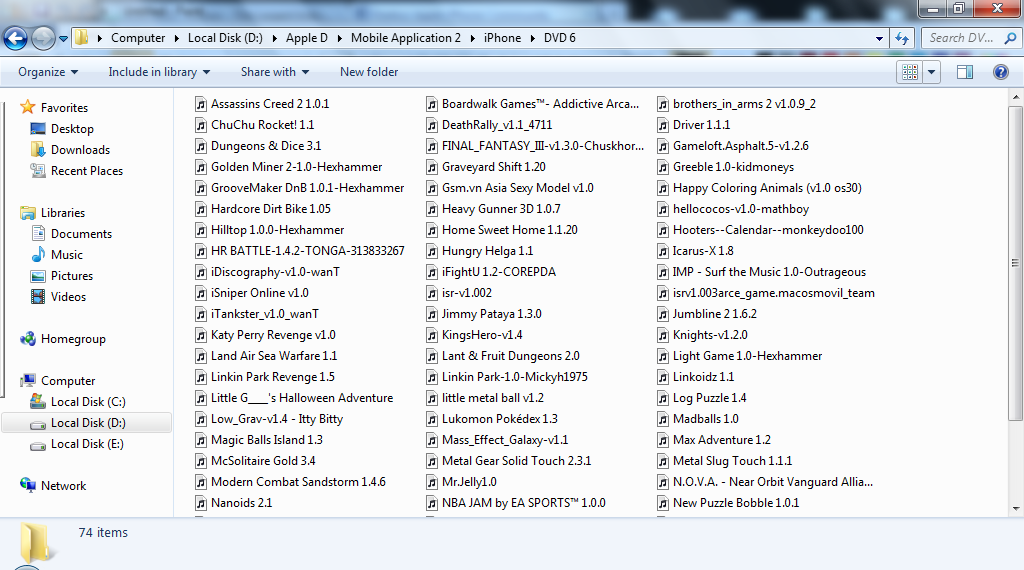Click the Dungeons & Dice 3.1 file icon
Screen dimensions: 1024x570
click(x=200, y=146)
